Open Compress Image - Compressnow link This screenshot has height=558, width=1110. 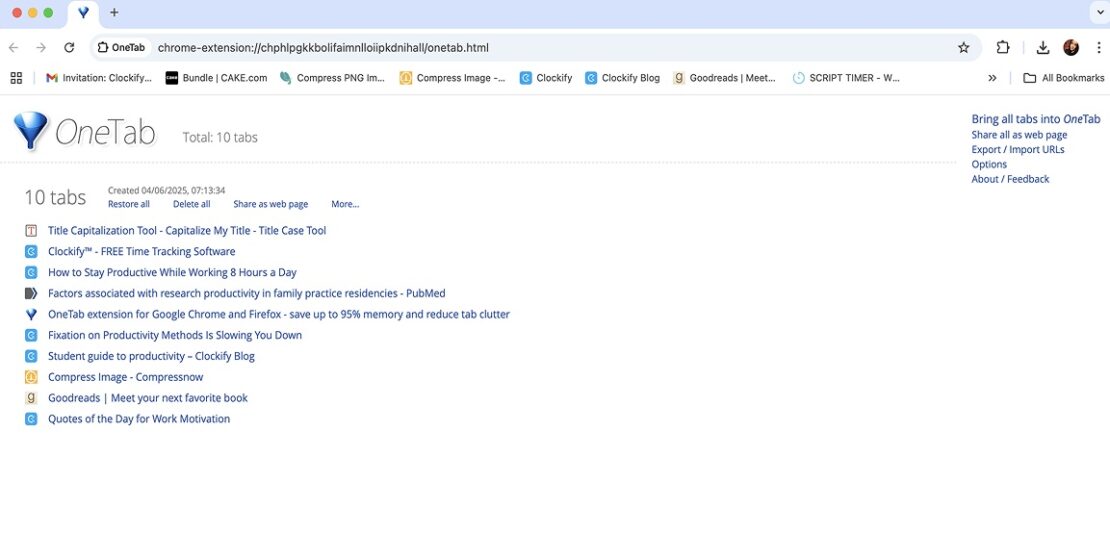point(125,377)
